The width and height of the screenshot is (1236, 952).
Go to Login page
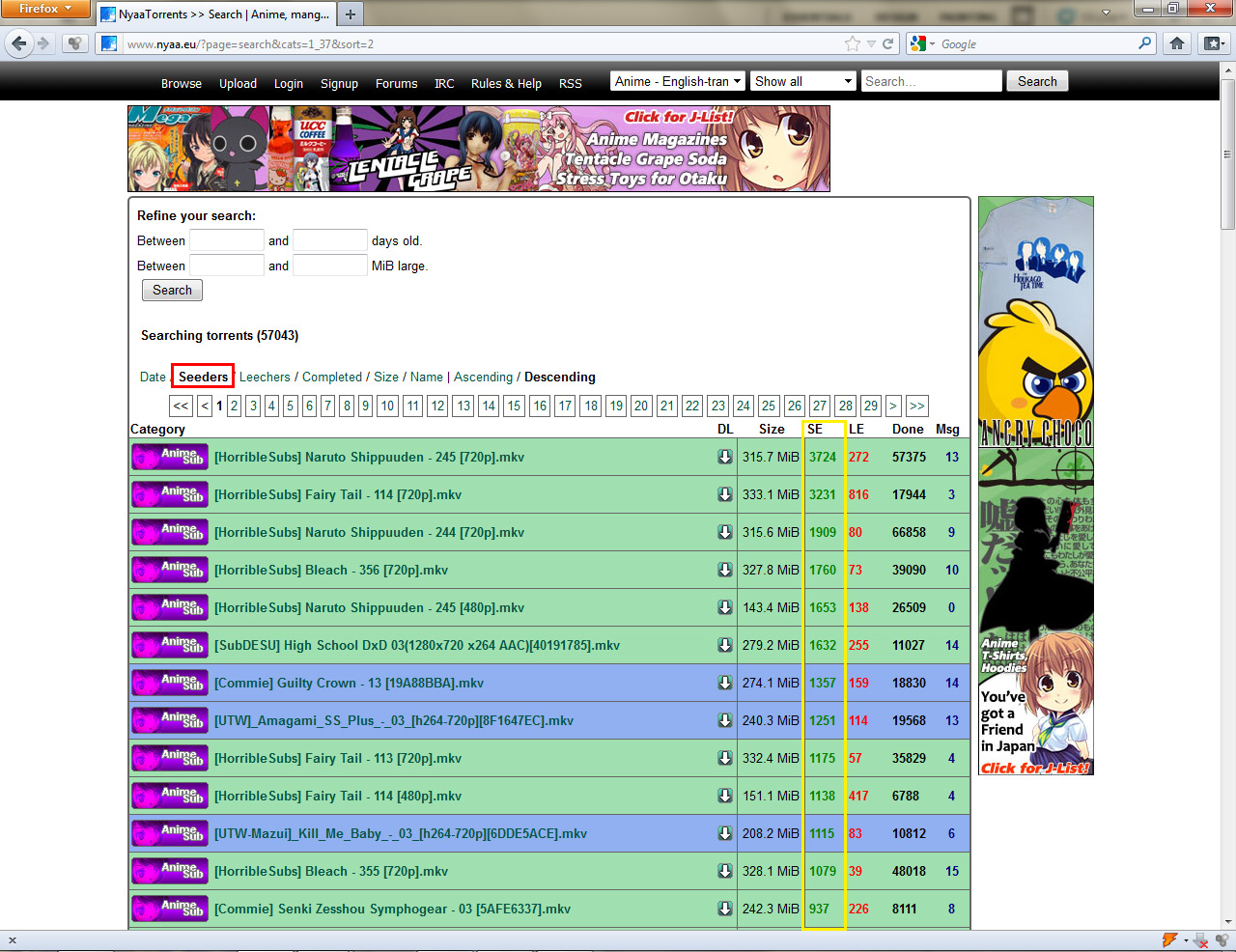(x=289, y=84)
